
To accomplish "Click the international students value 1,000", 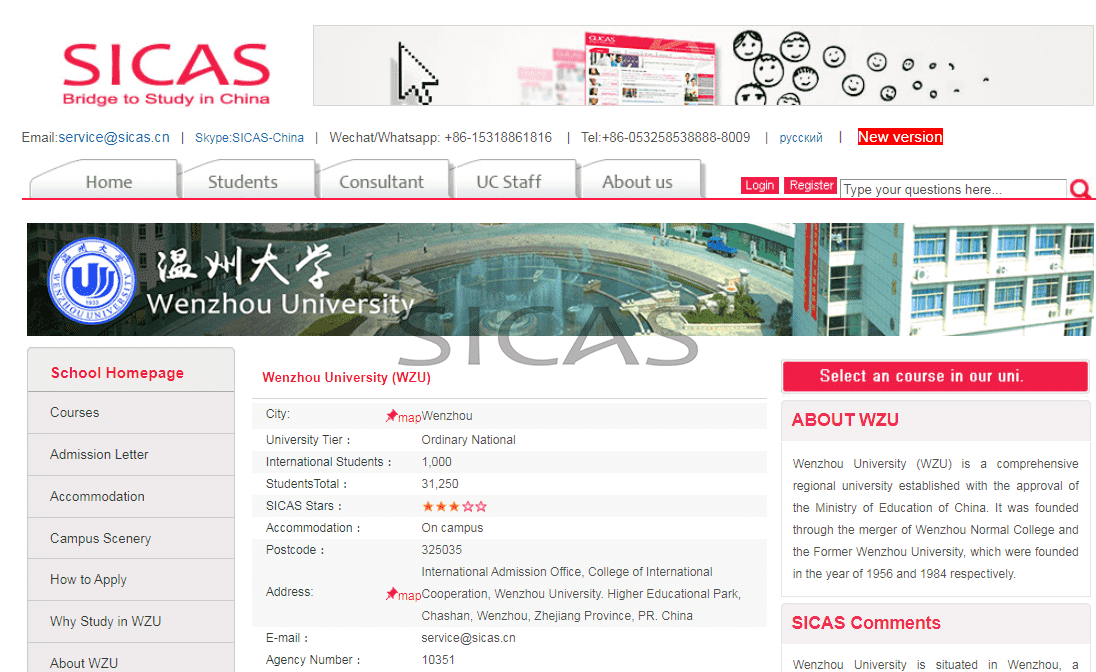I will (x=437, y=462).
